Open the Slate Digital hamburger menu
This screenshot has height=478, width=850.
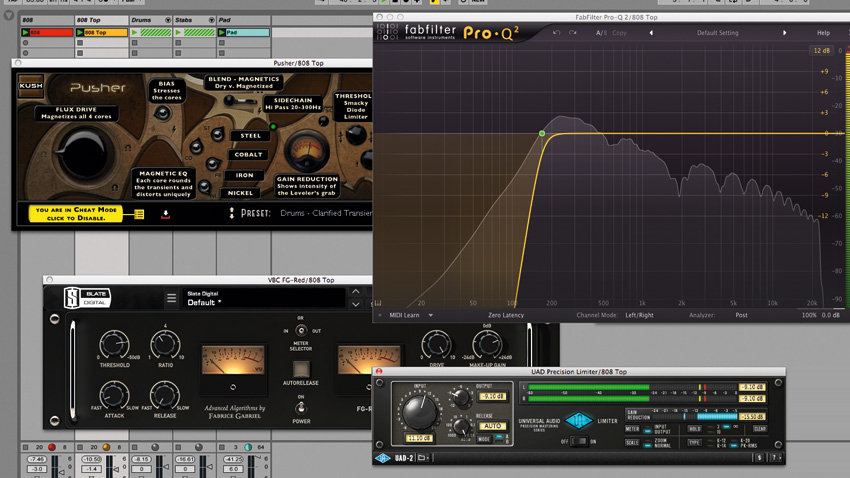(171, 298)
